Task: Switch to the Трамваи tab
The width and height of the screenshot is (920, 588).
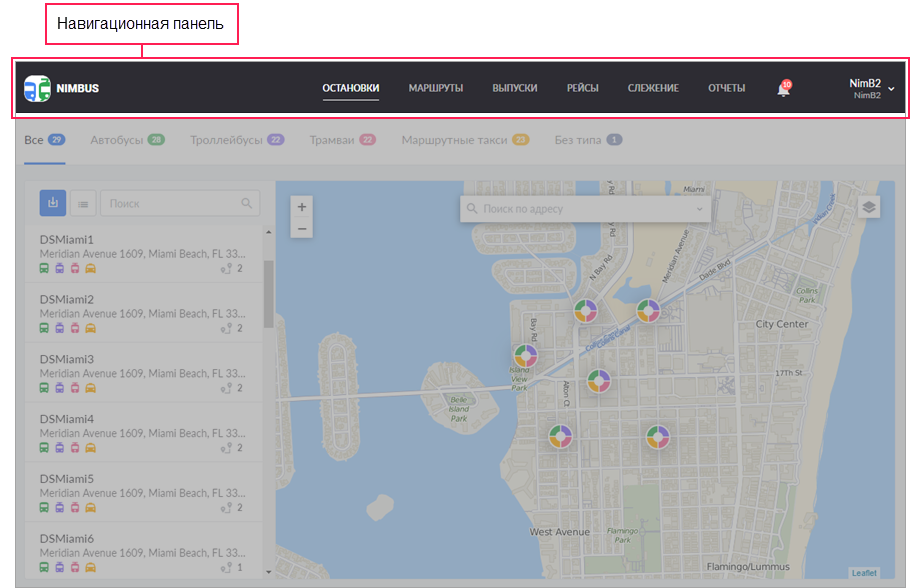Action: pyautogui.click(x=343, y=140)
